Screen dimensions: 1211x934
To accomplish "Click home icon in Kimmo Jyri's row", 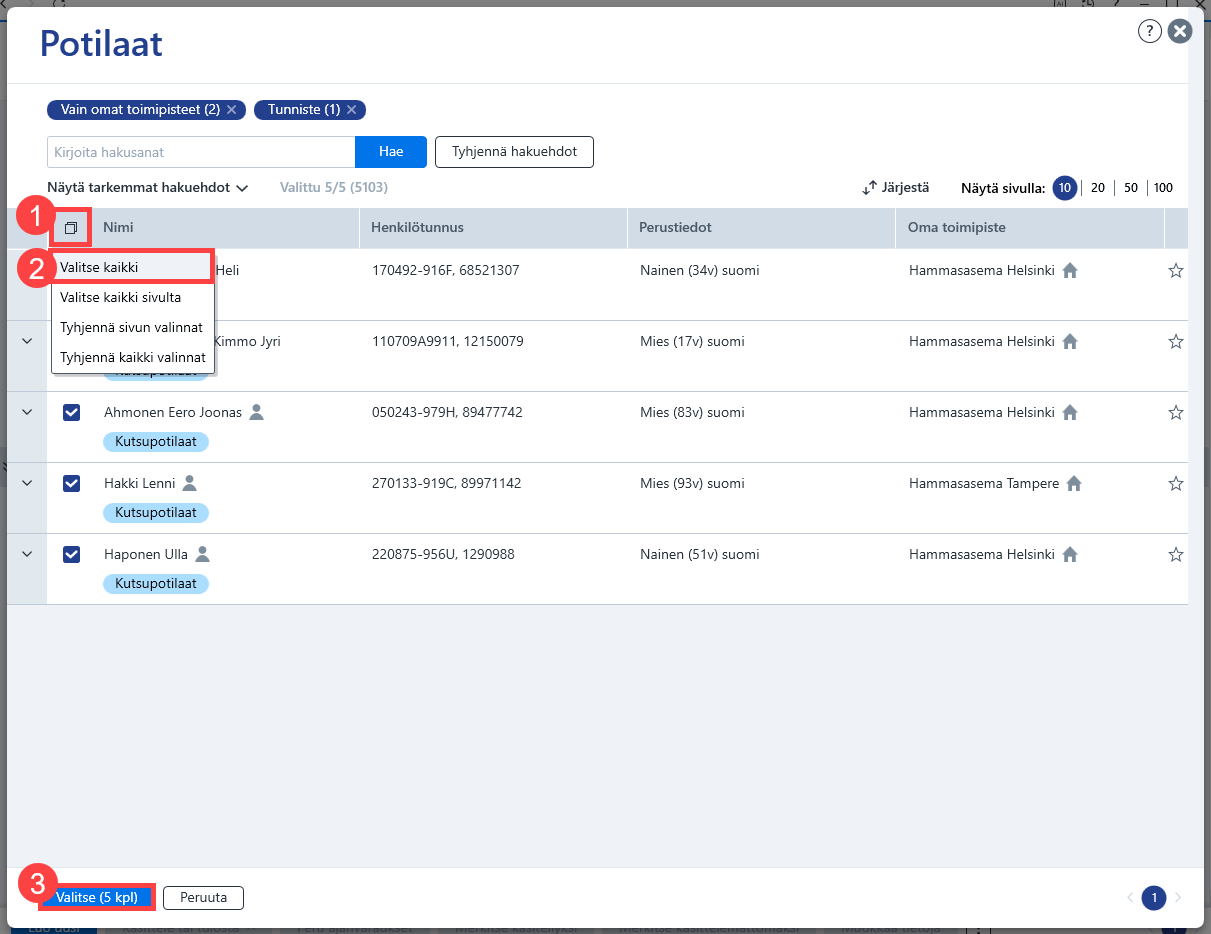I will (x=1070, y=341).
